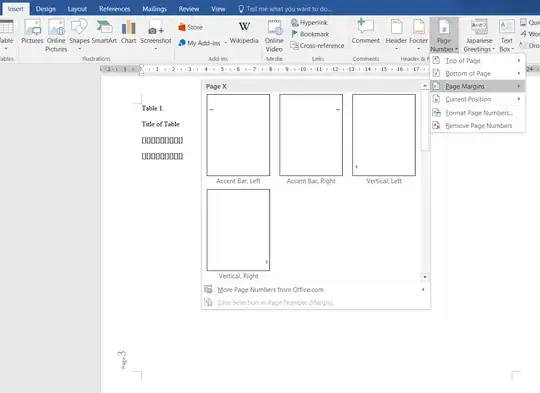The width and height of the screenshot is (540, 393).
Task: Open Japanese Greetings menu
Action: click(479, 36)
